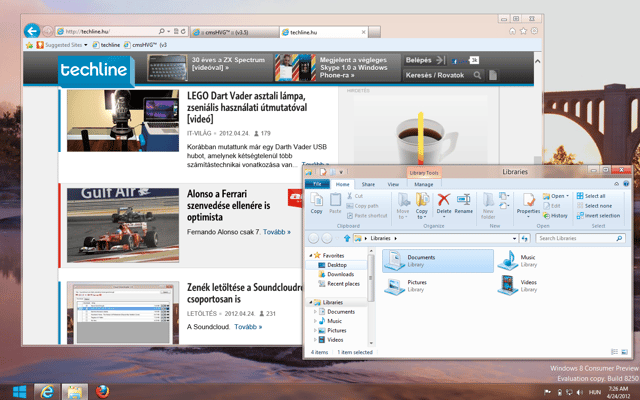Switch to the Manage ribbon tab
Screen dimensions: 640x400
424,184
